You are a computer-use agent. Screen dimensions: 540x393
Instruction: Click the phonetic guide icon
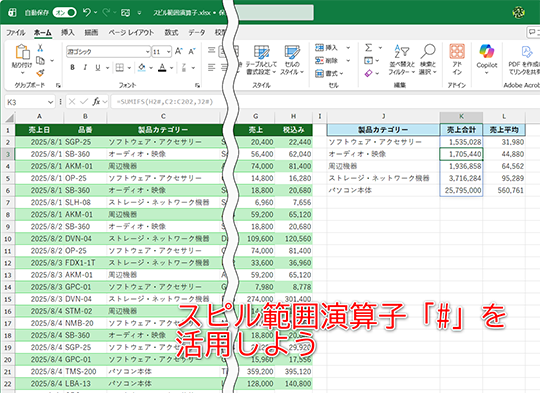pyautogui.click(x=184, y=68)
